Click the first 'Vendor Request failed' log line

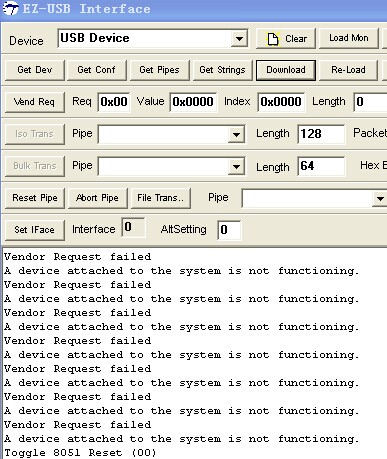click(x=77, y=257)
